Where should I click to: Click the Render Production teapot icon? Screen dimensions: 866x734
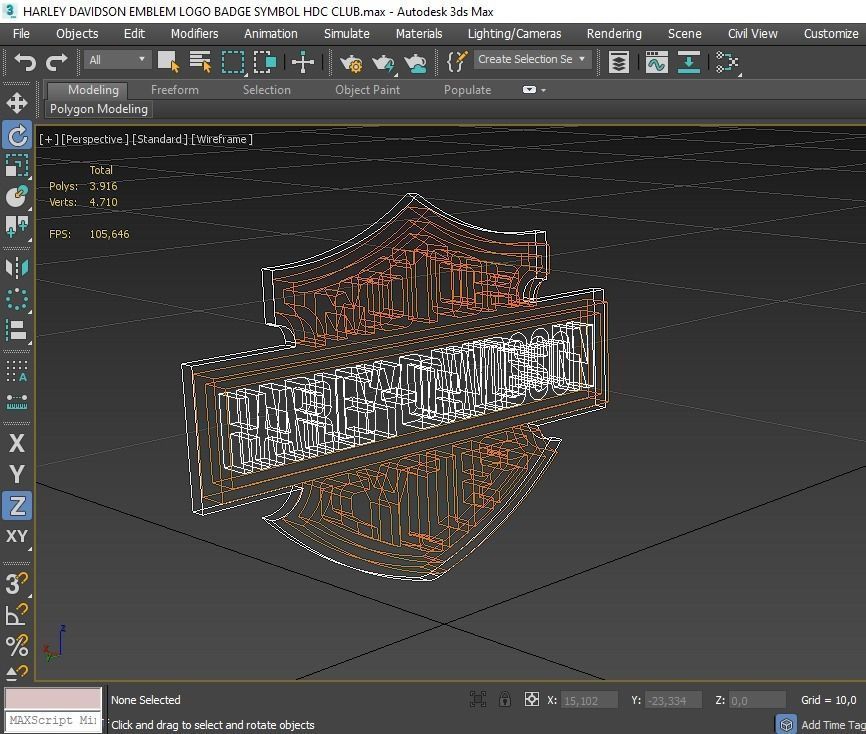383,62
